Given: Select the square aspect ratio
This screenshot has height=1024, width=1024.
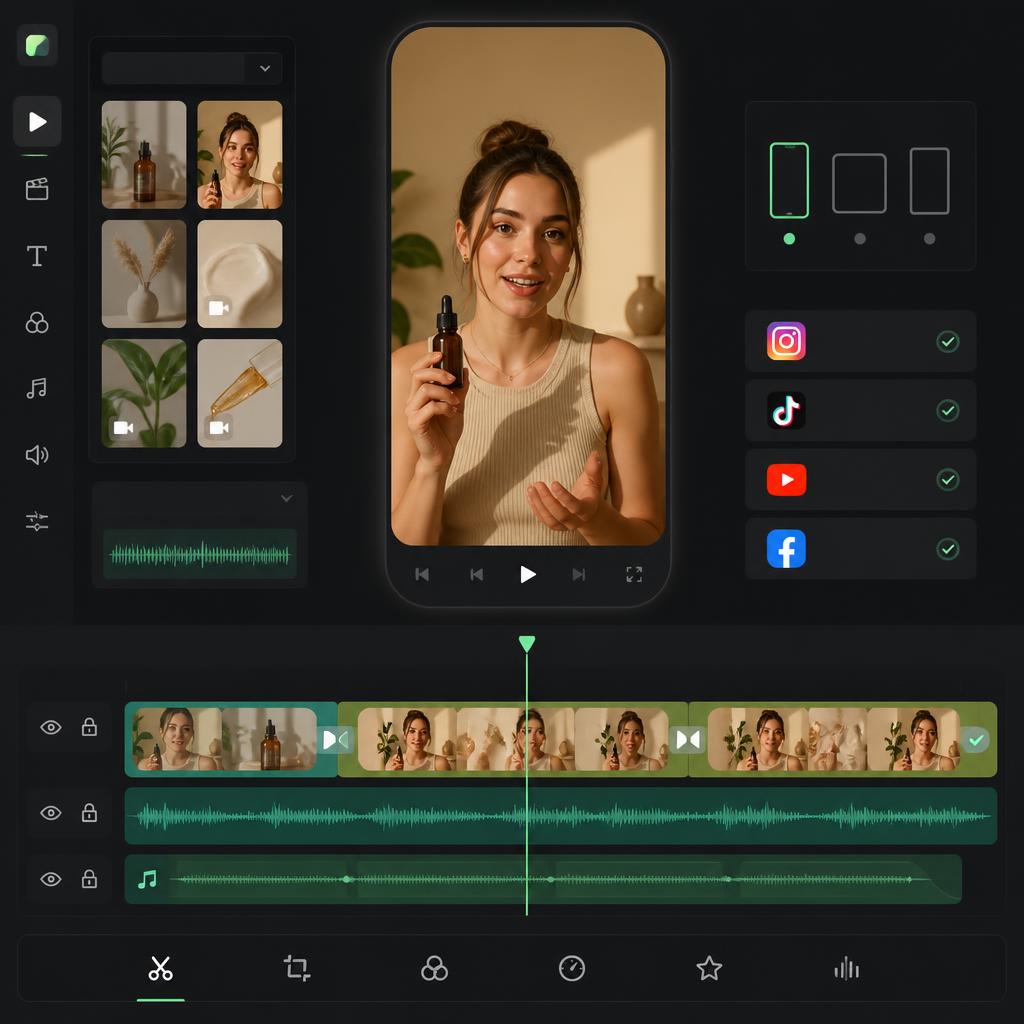Looking at the screenshot, I should tap(859, 184).
